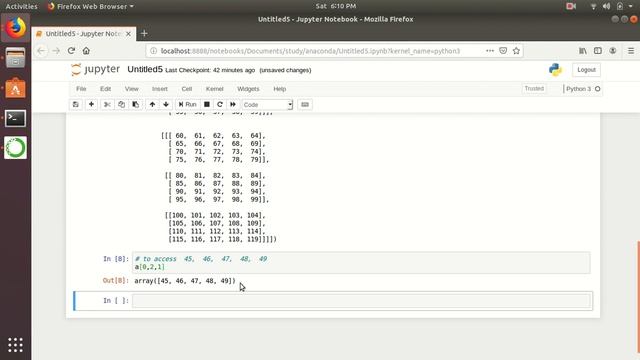640x360 pixels.
Task: Go back in browser history
Action: click(41, 51)
